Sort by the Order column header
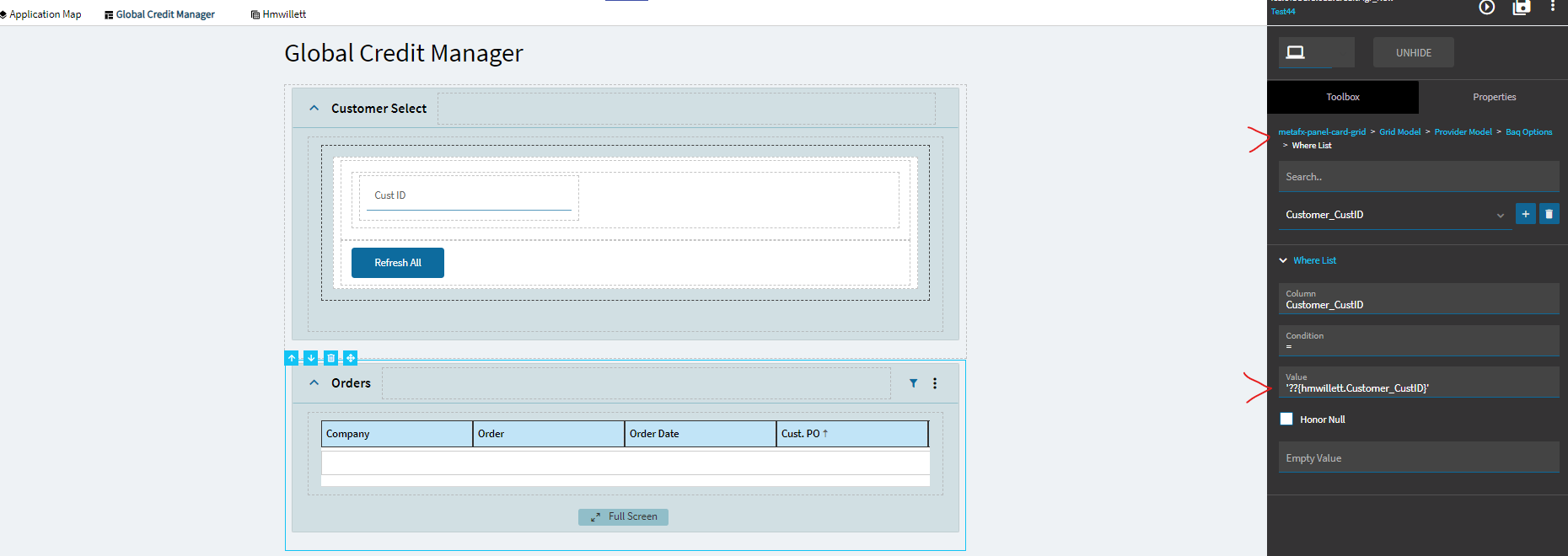The width and height of the screenshot is (1568, 556). (x=549, y=434)
